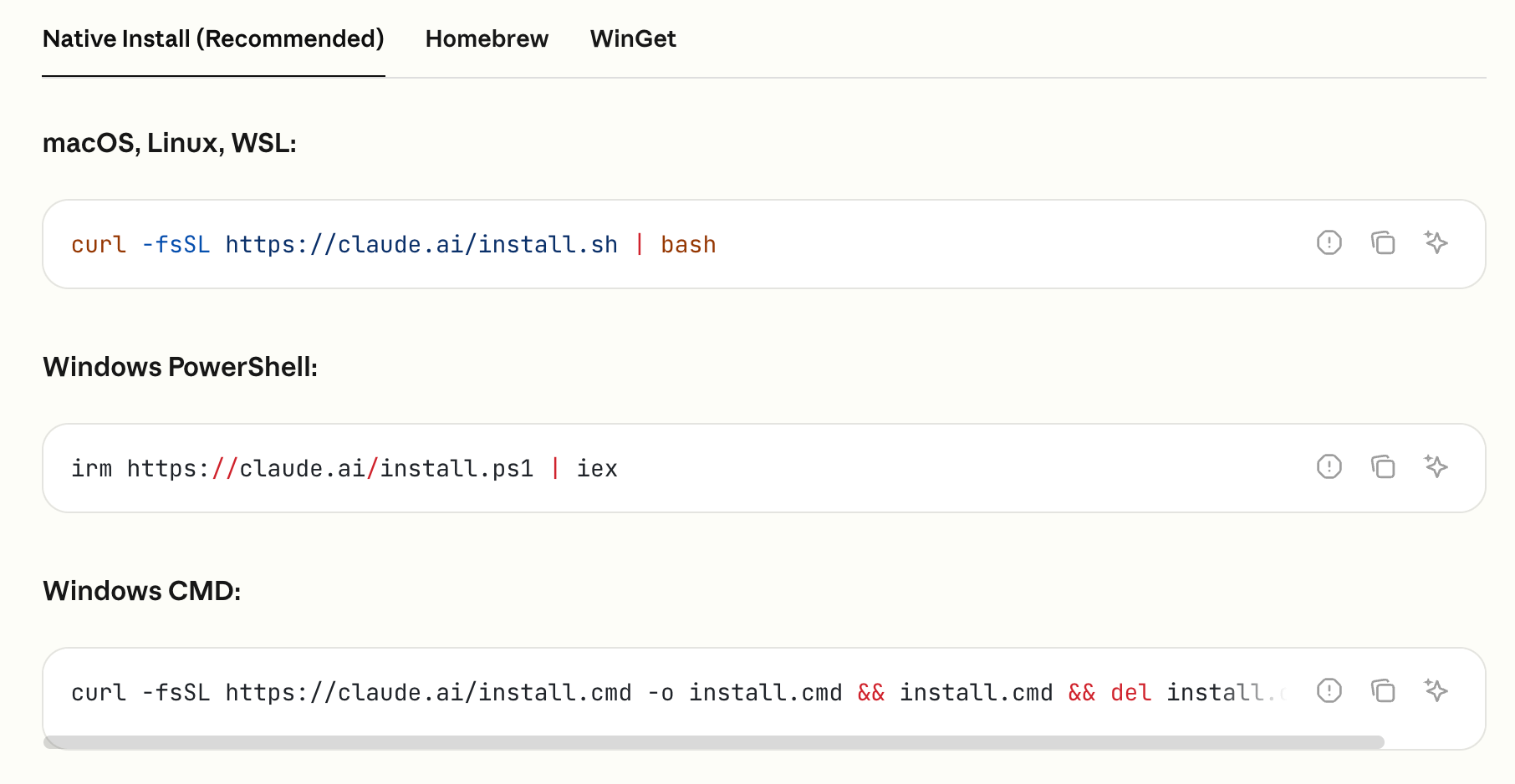The image size is (1515, 784).
Task: Switch to the Homebrew tab
Action: 487,38
